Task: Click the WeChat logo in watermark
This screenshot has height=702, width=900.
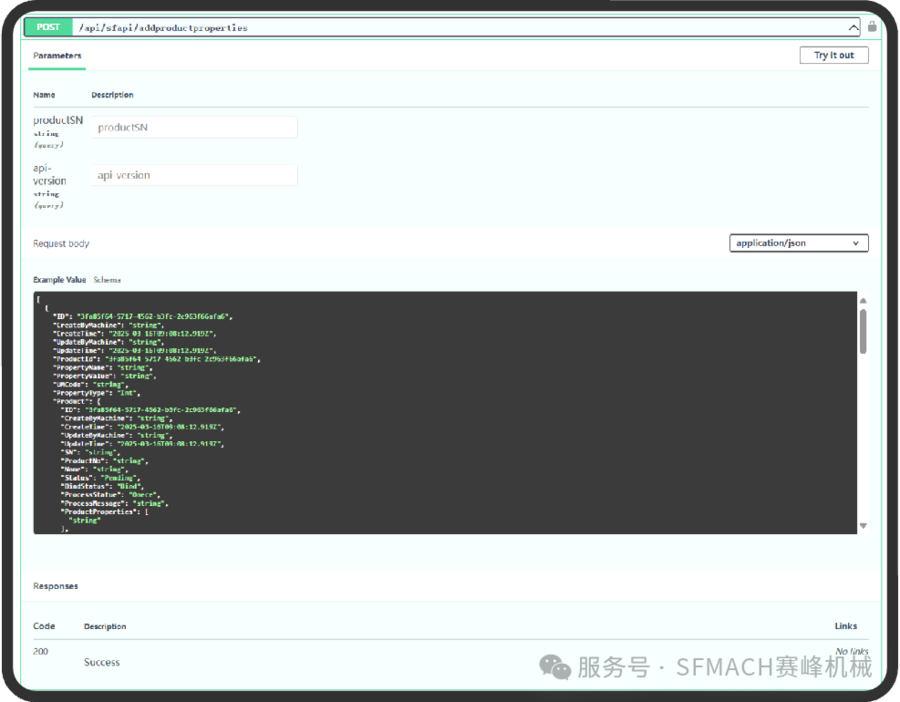Action: 556,667
